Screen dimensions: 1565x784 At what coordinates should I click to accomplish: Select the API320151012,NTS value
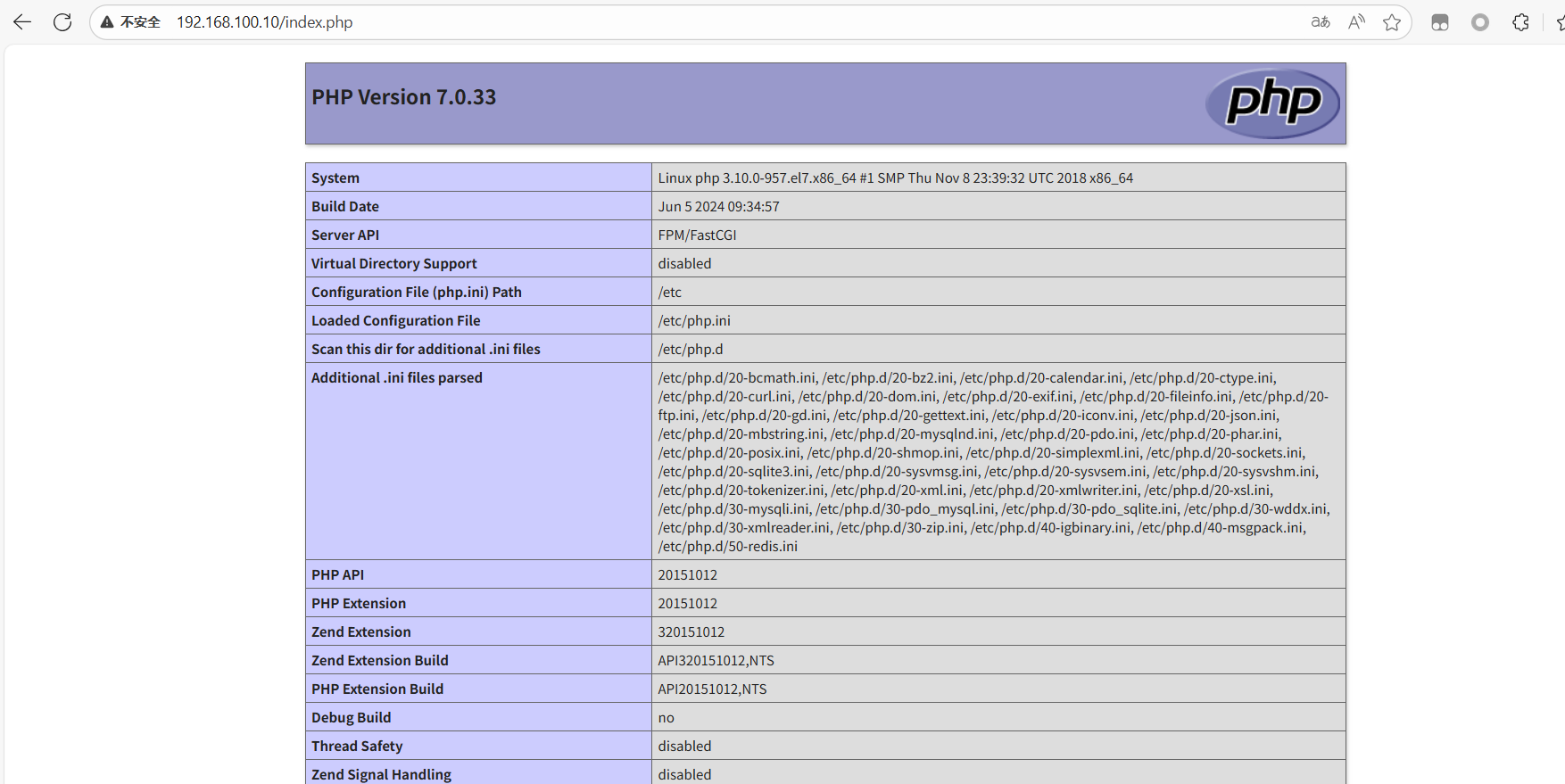(x=716, y=660)
